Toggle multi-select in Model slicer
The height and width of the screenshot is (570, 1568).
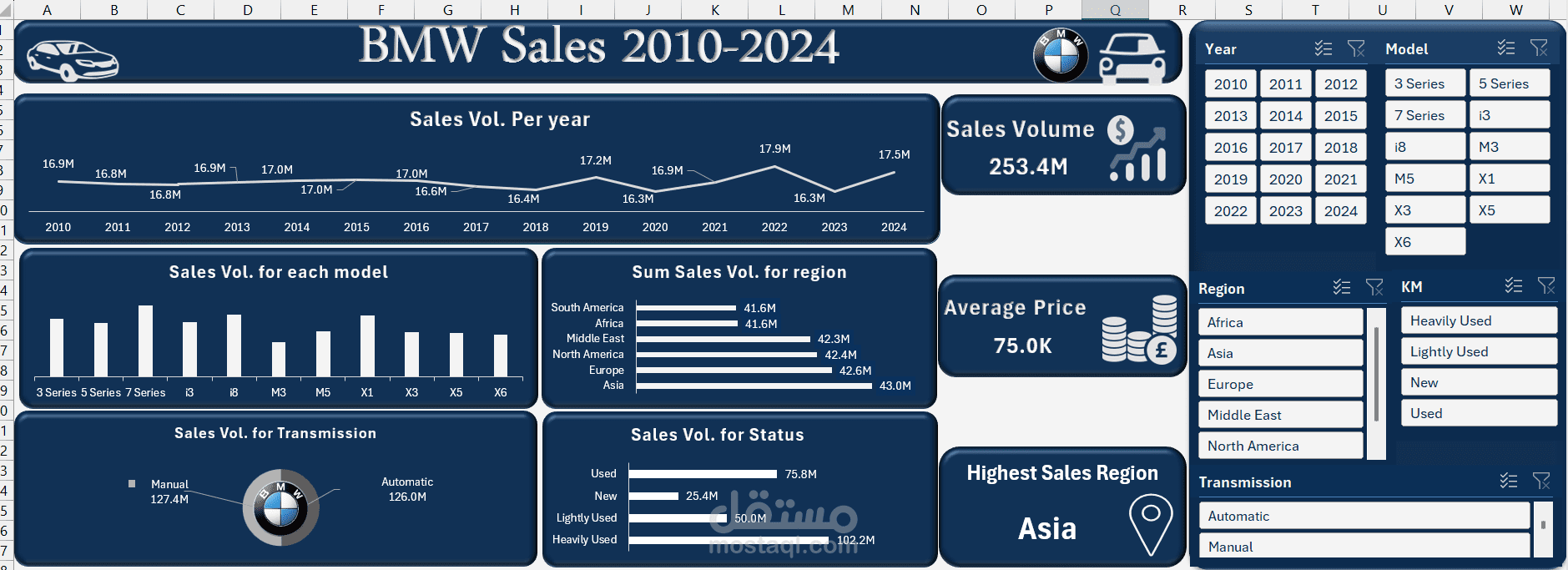click(1506, 48)
